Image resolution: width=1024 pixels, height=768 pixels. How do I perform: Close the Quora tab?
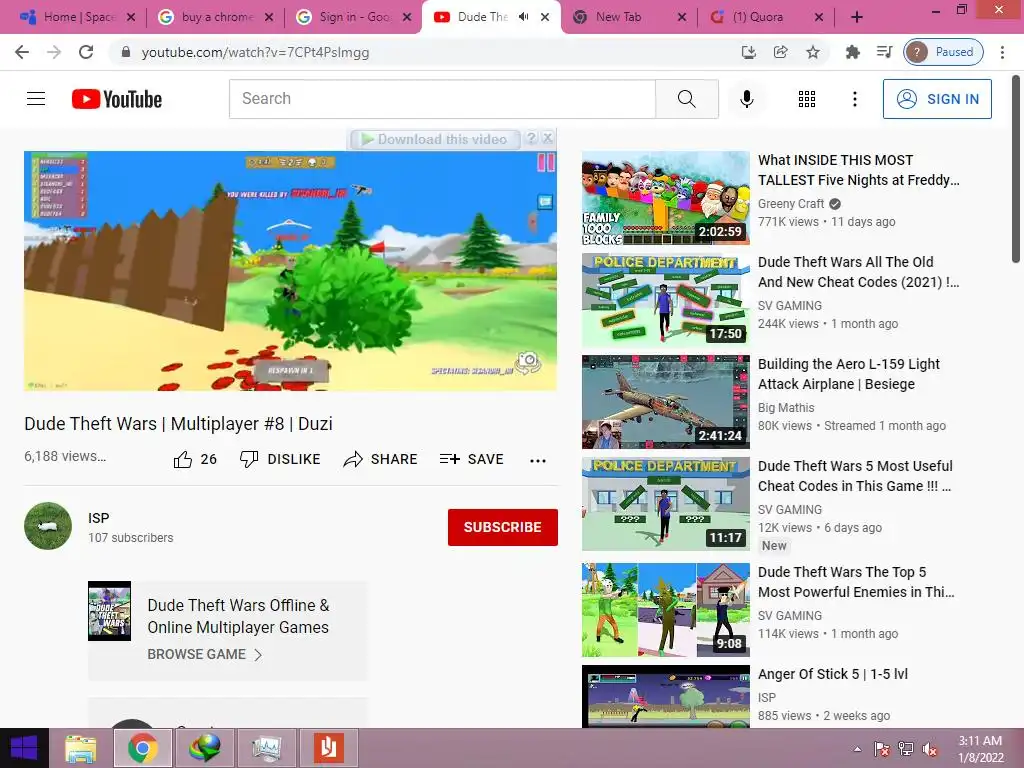tap(819, 17)
